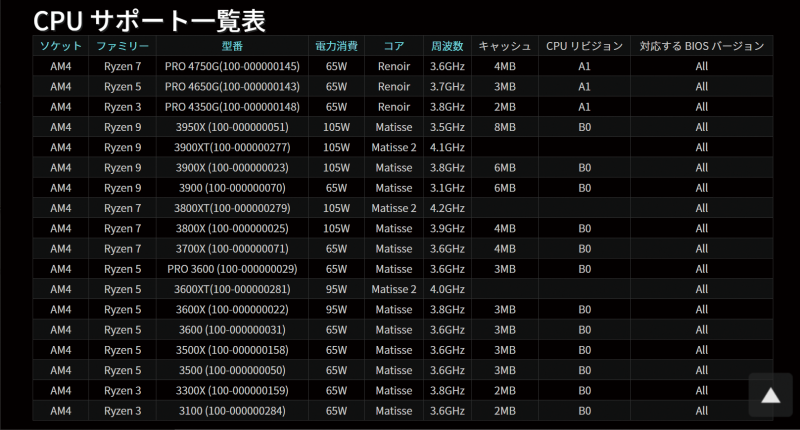Click Matisse 2 in the 3900XT row
The image size is (800, 430).
[x=394, y=147]
